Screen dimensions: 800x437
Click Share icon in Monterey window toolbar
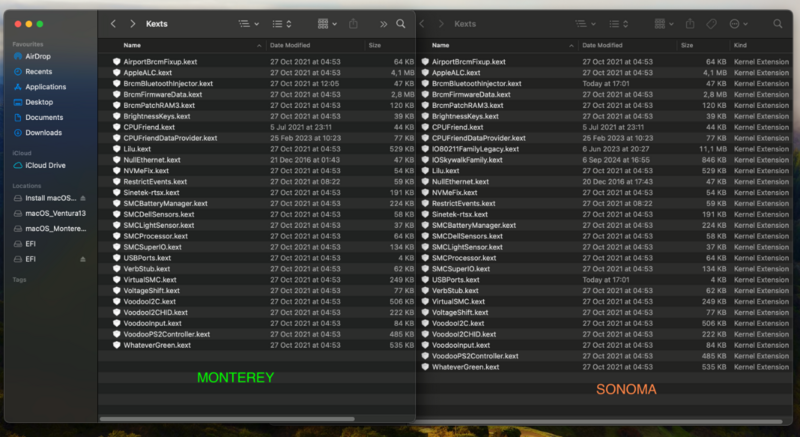coord(353,24)
